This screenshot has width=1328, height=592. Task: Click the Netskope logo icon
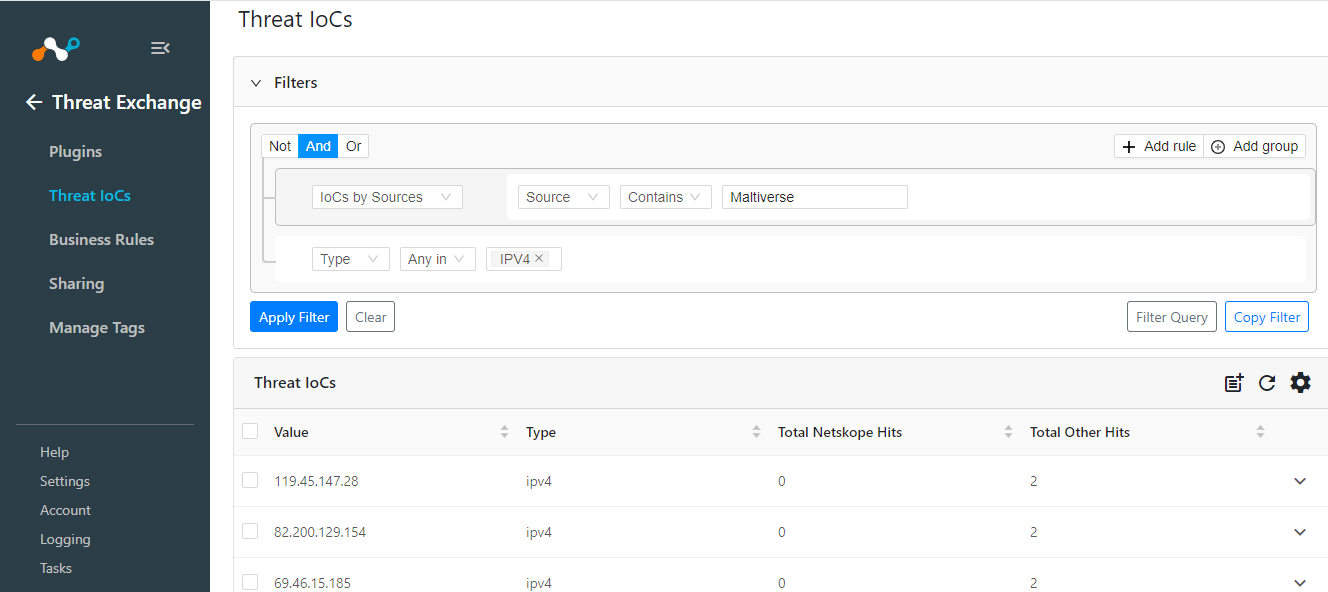(55, 48)
